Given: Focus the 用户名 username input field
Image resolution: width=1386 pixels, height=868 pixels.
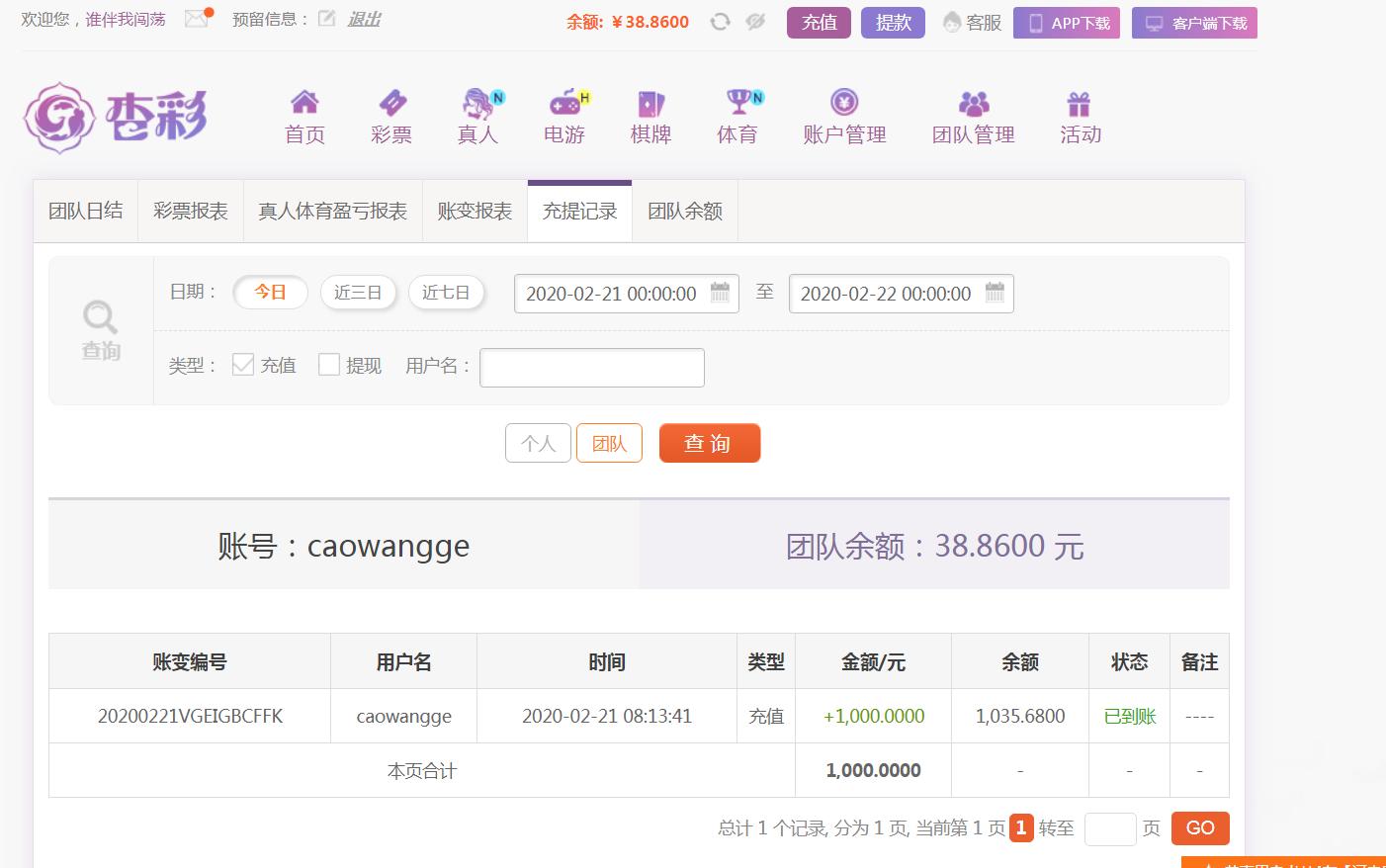Looking at the screenshot, I should coord(591,368).
